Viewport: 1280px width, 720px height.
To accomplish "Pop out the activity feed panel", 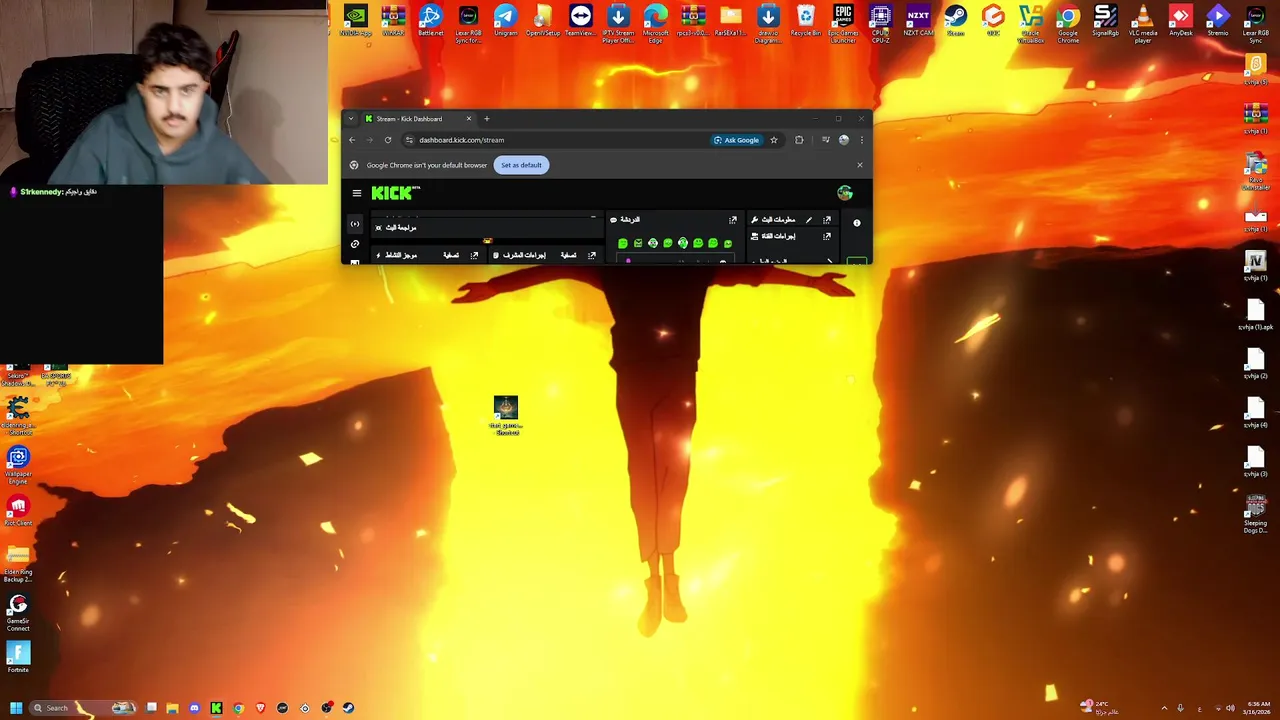I will pyautogui.click(x=475, y=256).
